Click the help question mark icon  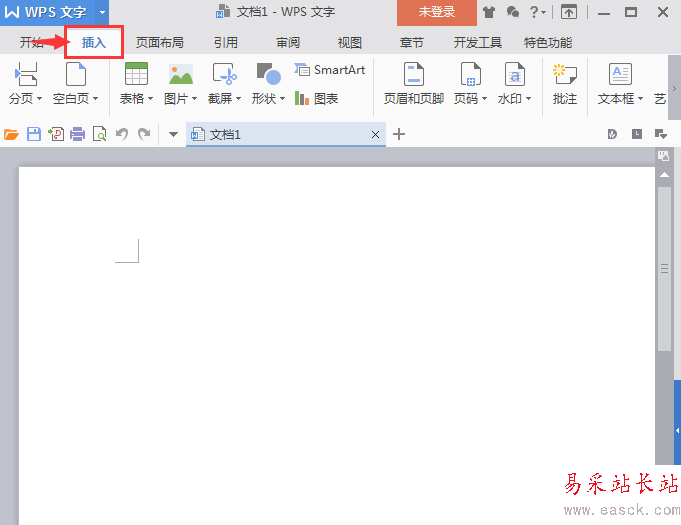coord(534,12)
